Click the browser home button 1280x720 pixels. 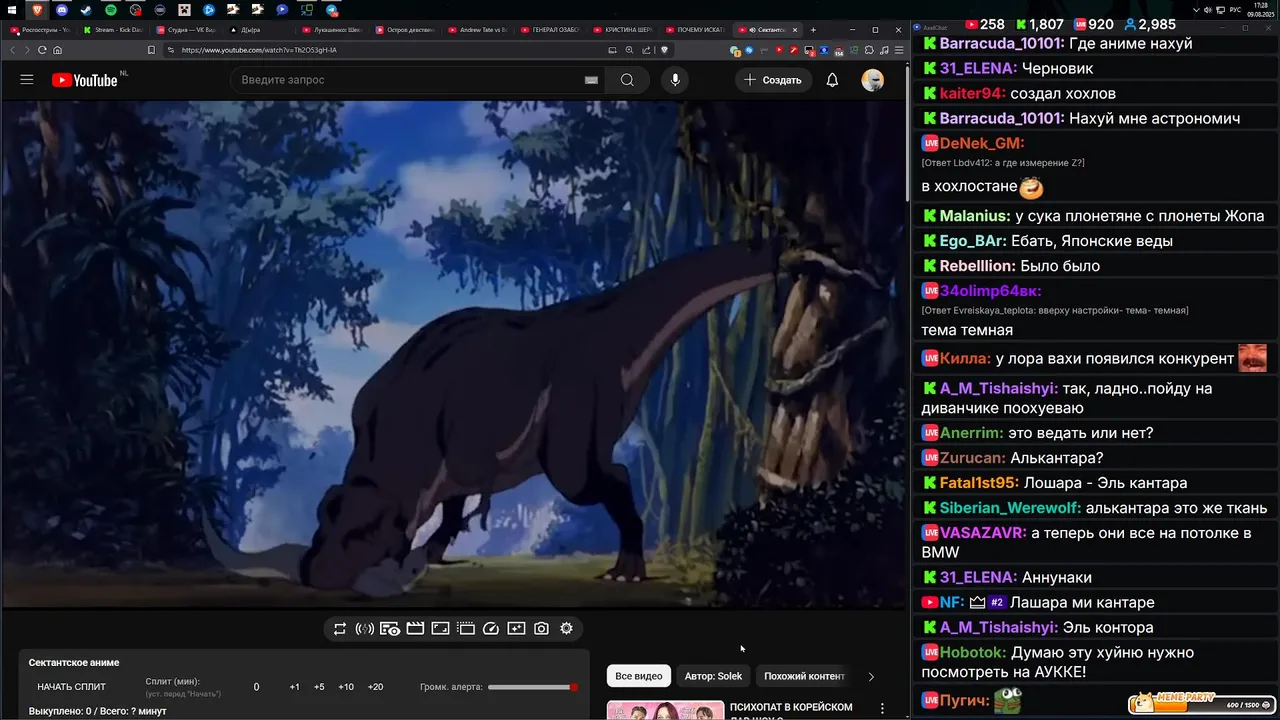coord(58,50)
